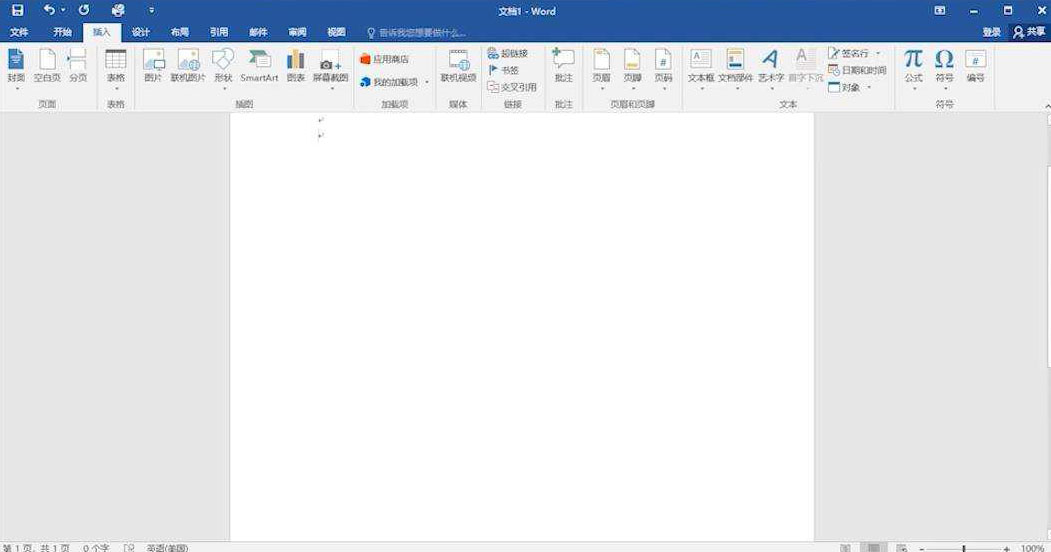Switch to the Layout (布局) tab
The image size is (1051, 552).
click(180, 31)
